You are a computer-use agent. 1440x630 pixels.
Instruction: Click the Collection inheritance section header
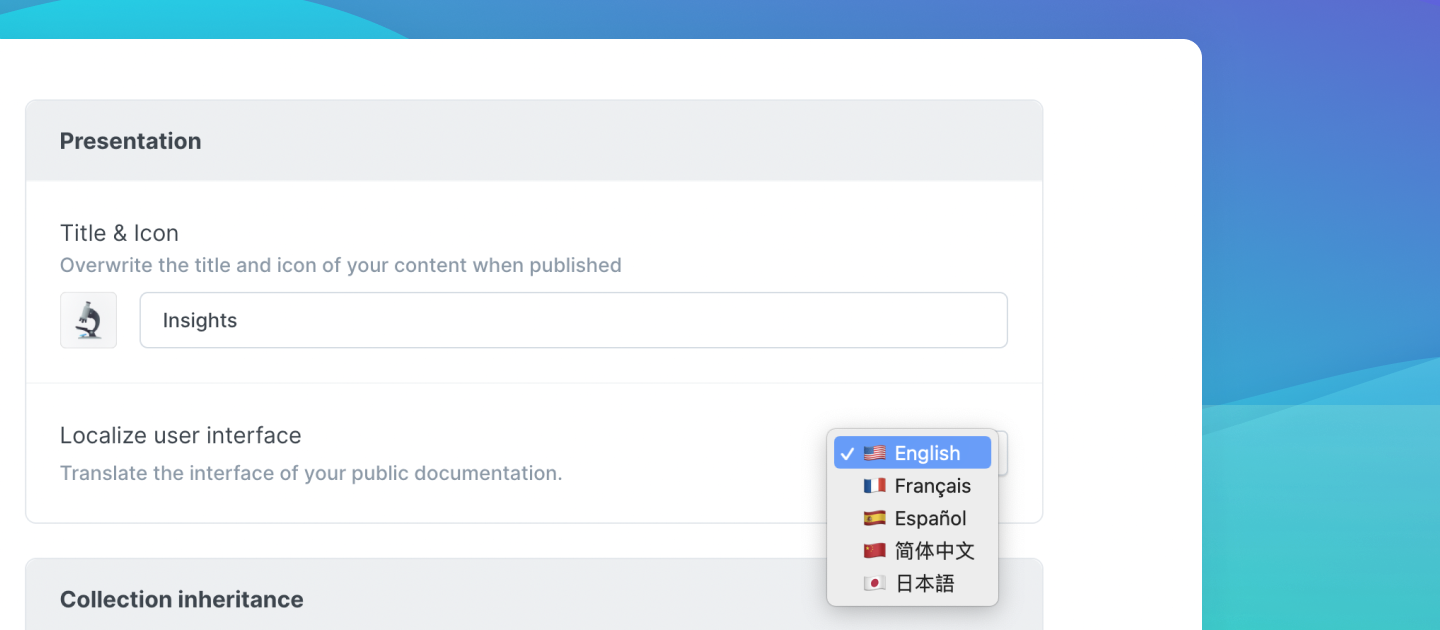point(181,599)
